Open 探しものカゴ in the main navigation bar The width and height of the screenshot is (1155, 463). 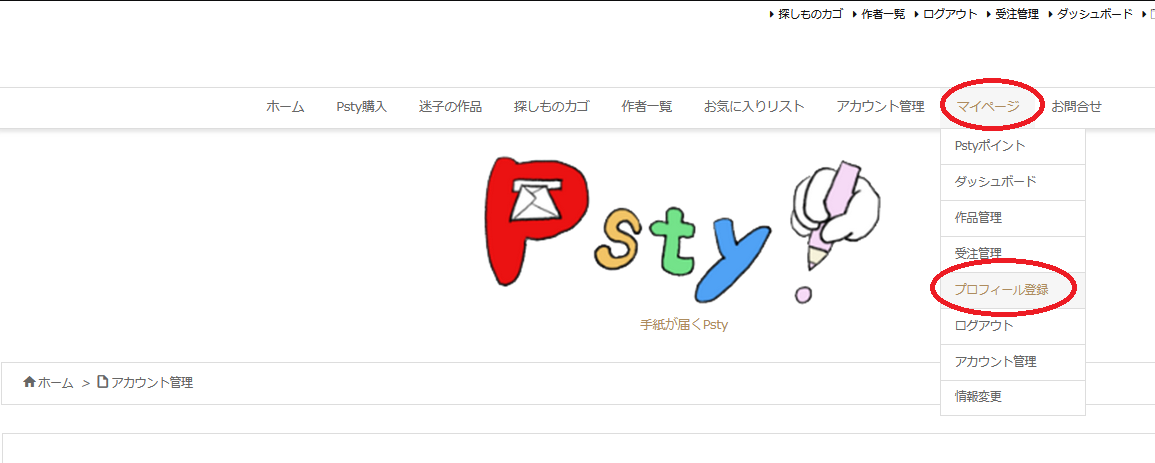(552, 107)
